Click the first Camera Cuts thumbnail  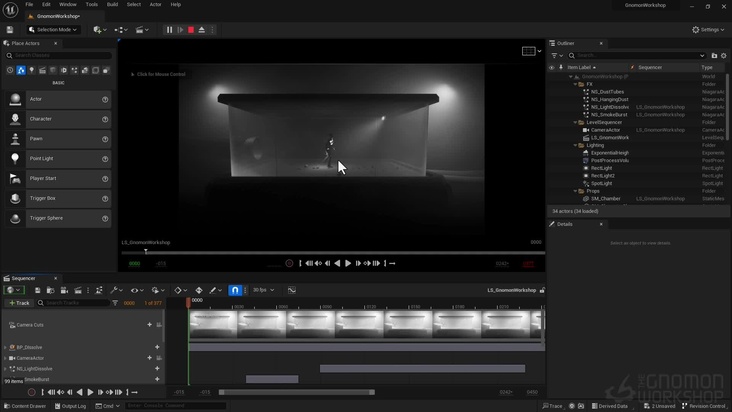213,324
